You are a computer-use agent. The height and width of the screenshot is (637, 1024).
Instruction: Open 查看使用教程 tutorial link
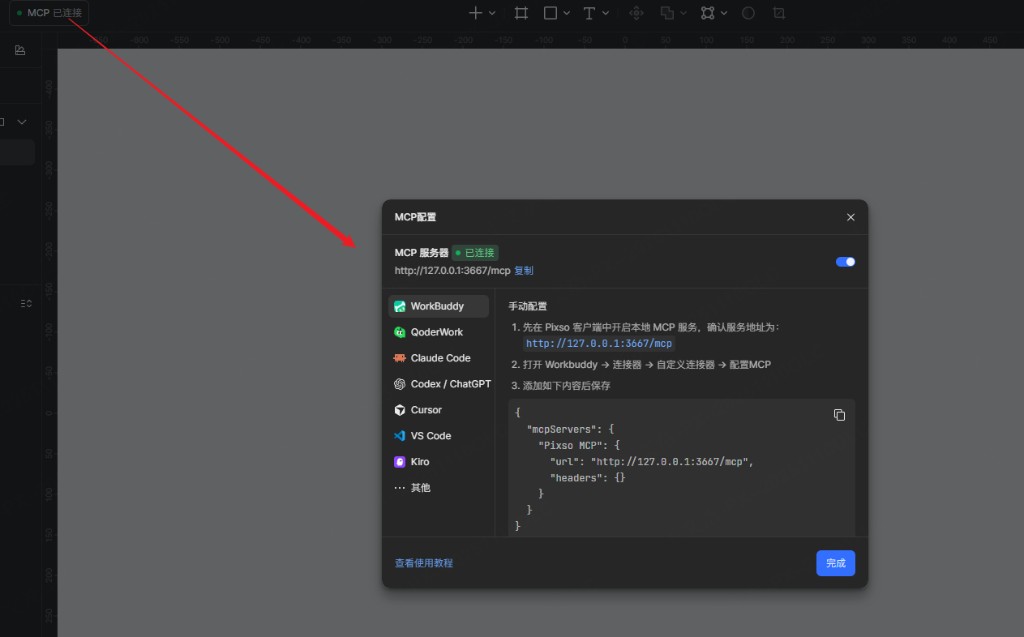click(x=424, y=563)
